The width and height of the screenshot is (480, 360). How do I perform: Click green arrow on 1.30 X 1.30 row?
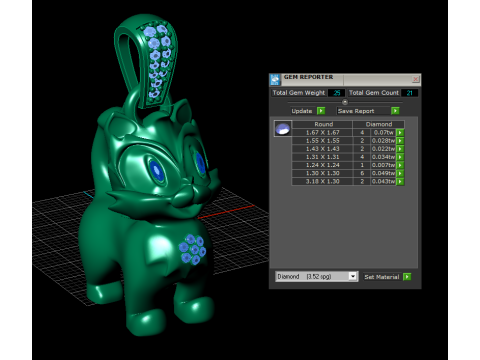pos(400,173)
